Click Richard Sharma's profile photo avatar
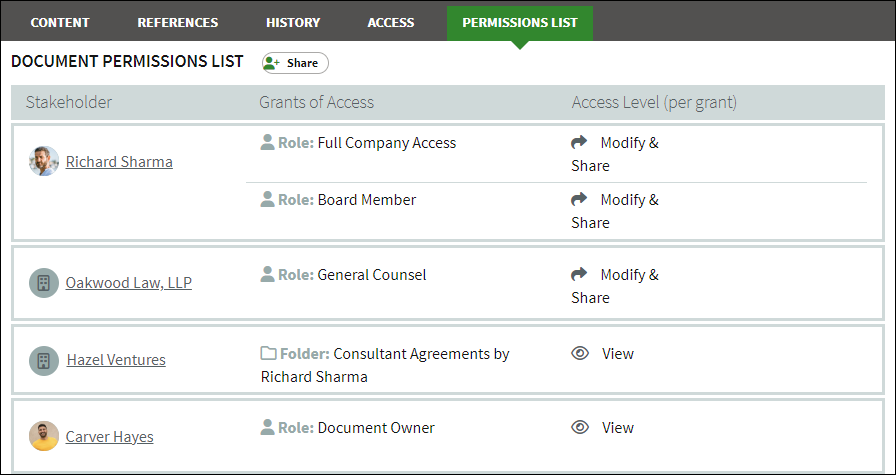This screenshot has height=475, width=896. tap(44, 161)
